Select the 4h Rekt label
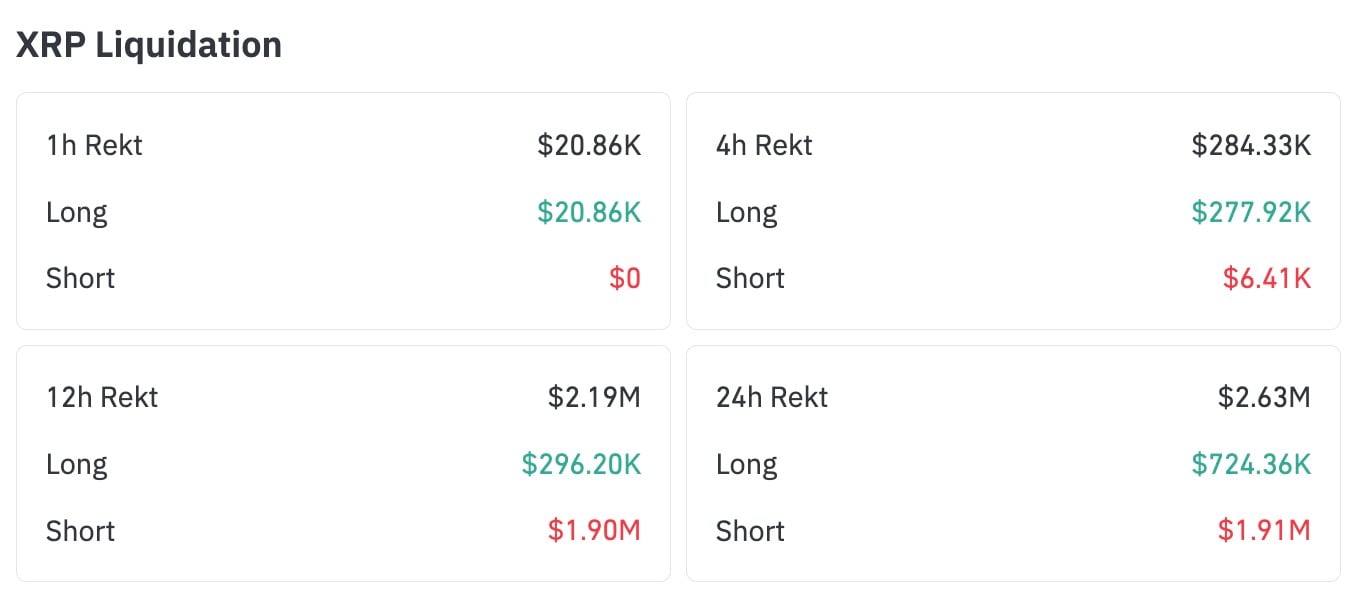 (x=764, y=146)
